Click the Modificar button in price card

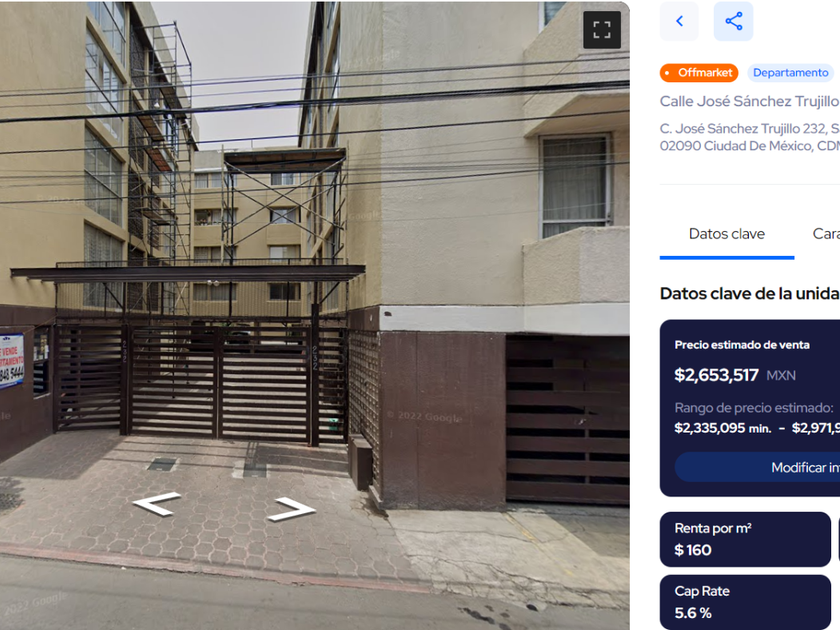point(758,467)
